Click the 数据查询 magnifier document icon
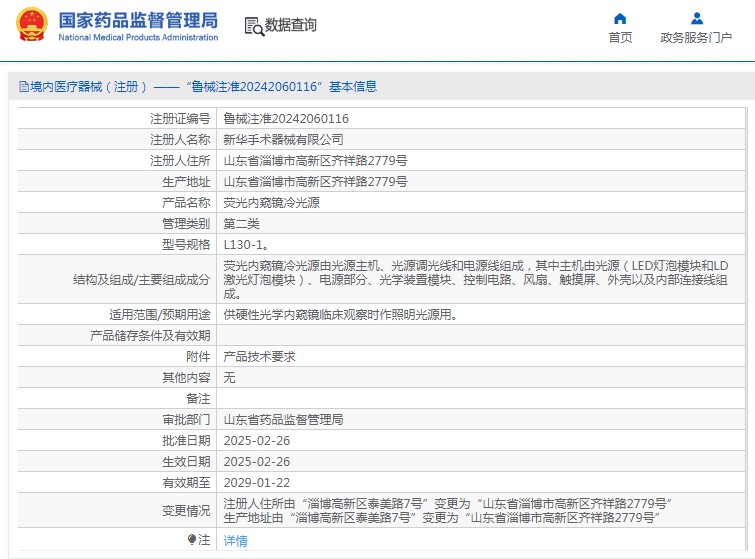This screenshot has height=559, width=755. (253, 26)
